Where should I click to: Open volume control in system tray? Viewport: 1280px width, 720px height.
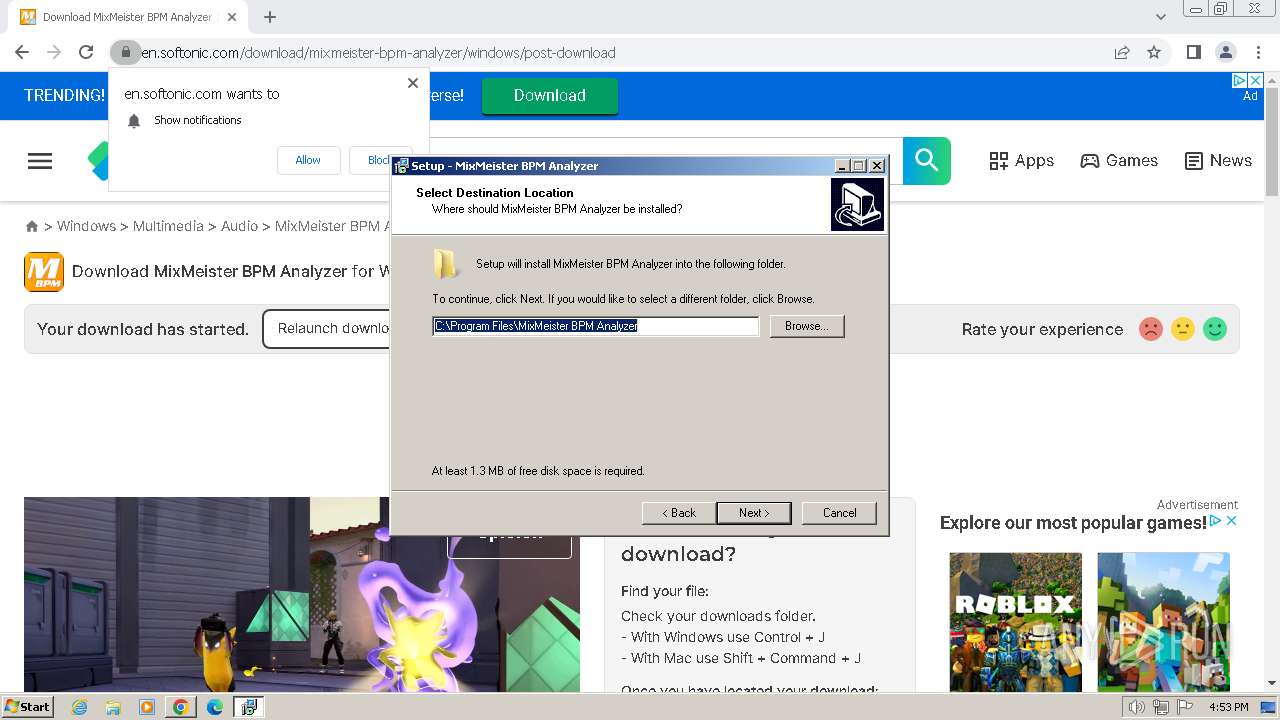1137,707
